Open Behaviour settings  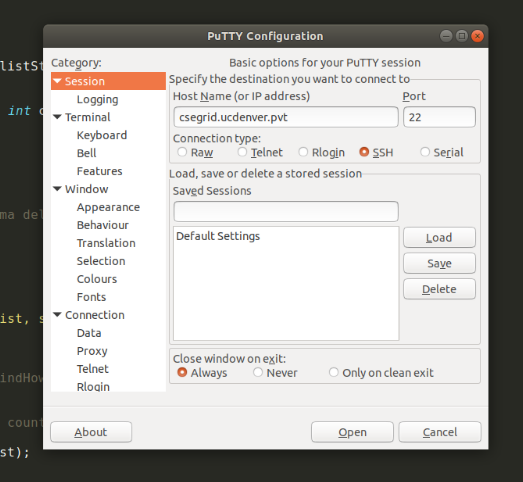[103, 225]
